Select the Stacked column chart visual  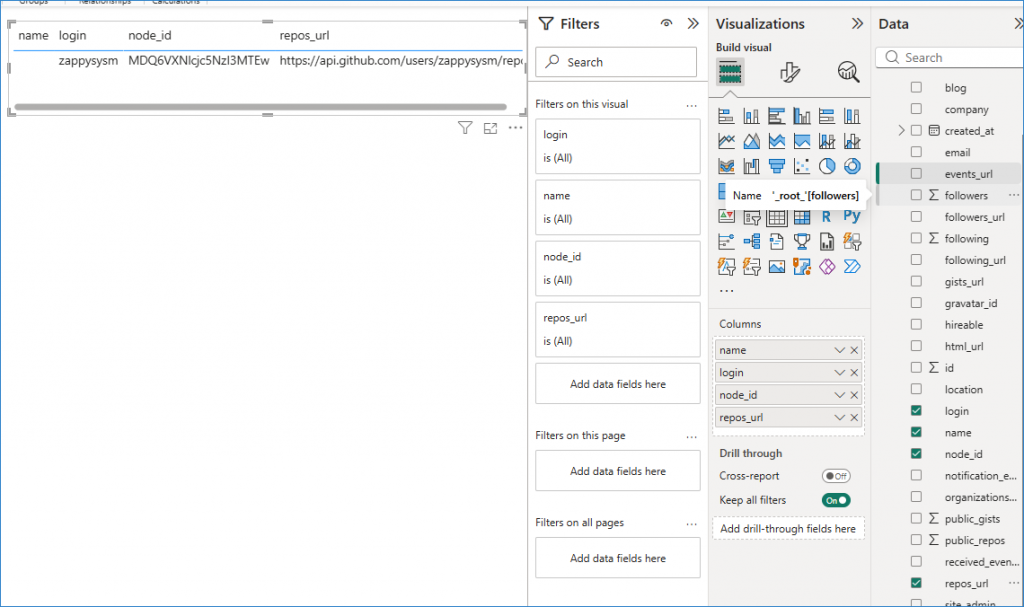click(x=752, y=116)
